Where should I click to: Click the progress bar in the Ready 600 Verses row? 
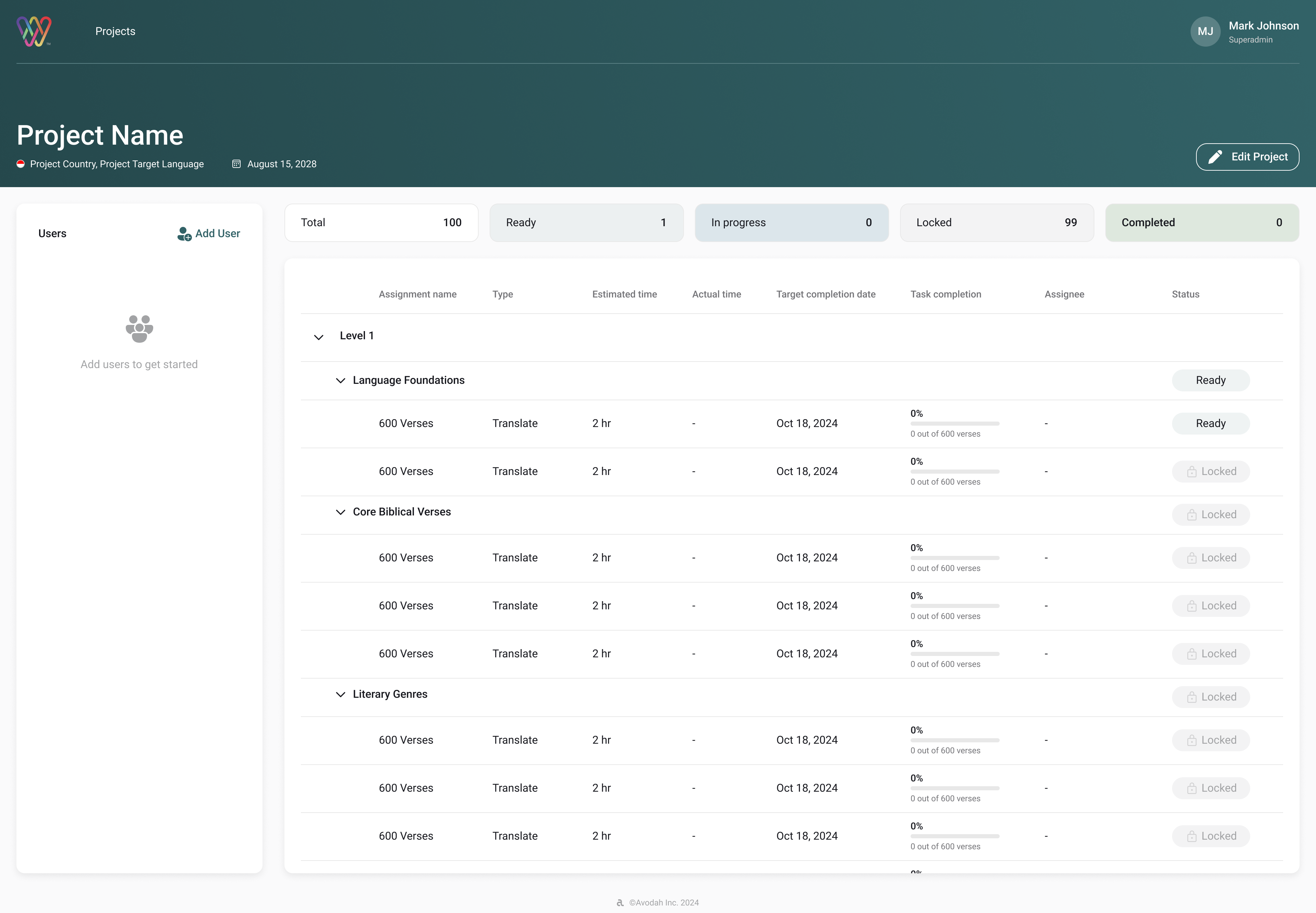tap(955, 424)
